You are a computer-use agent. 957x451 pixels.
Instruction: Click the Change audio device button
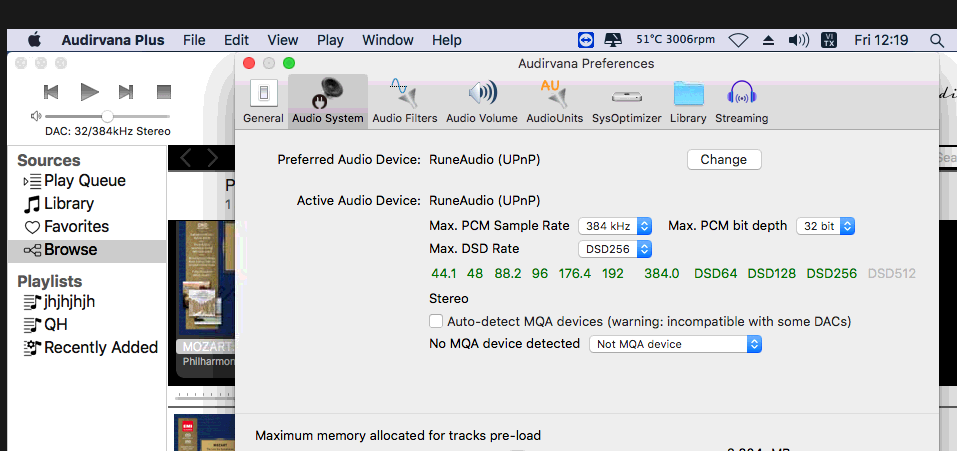pyautogui.click(x=724, y=159)
